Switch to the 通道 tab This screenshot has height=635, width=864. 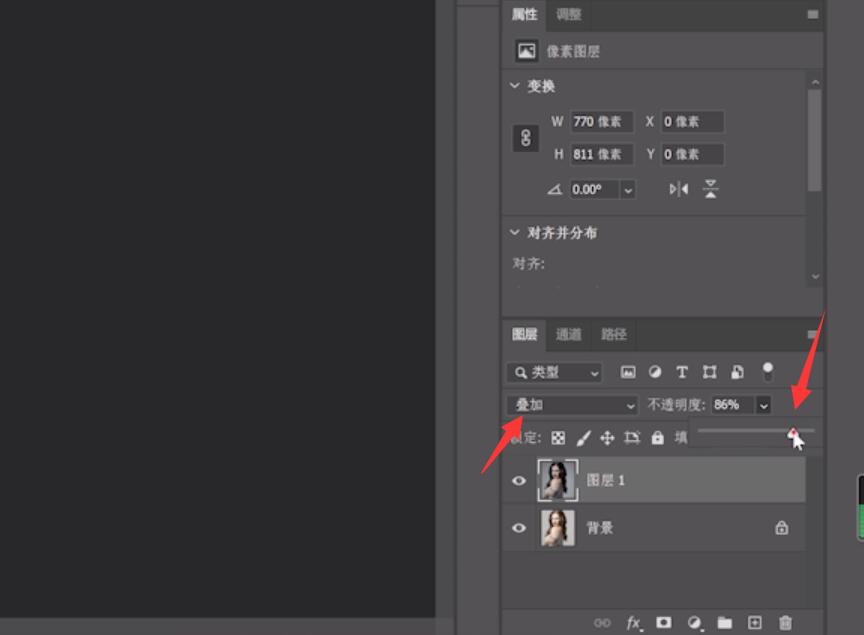click(x=568, y=335)
